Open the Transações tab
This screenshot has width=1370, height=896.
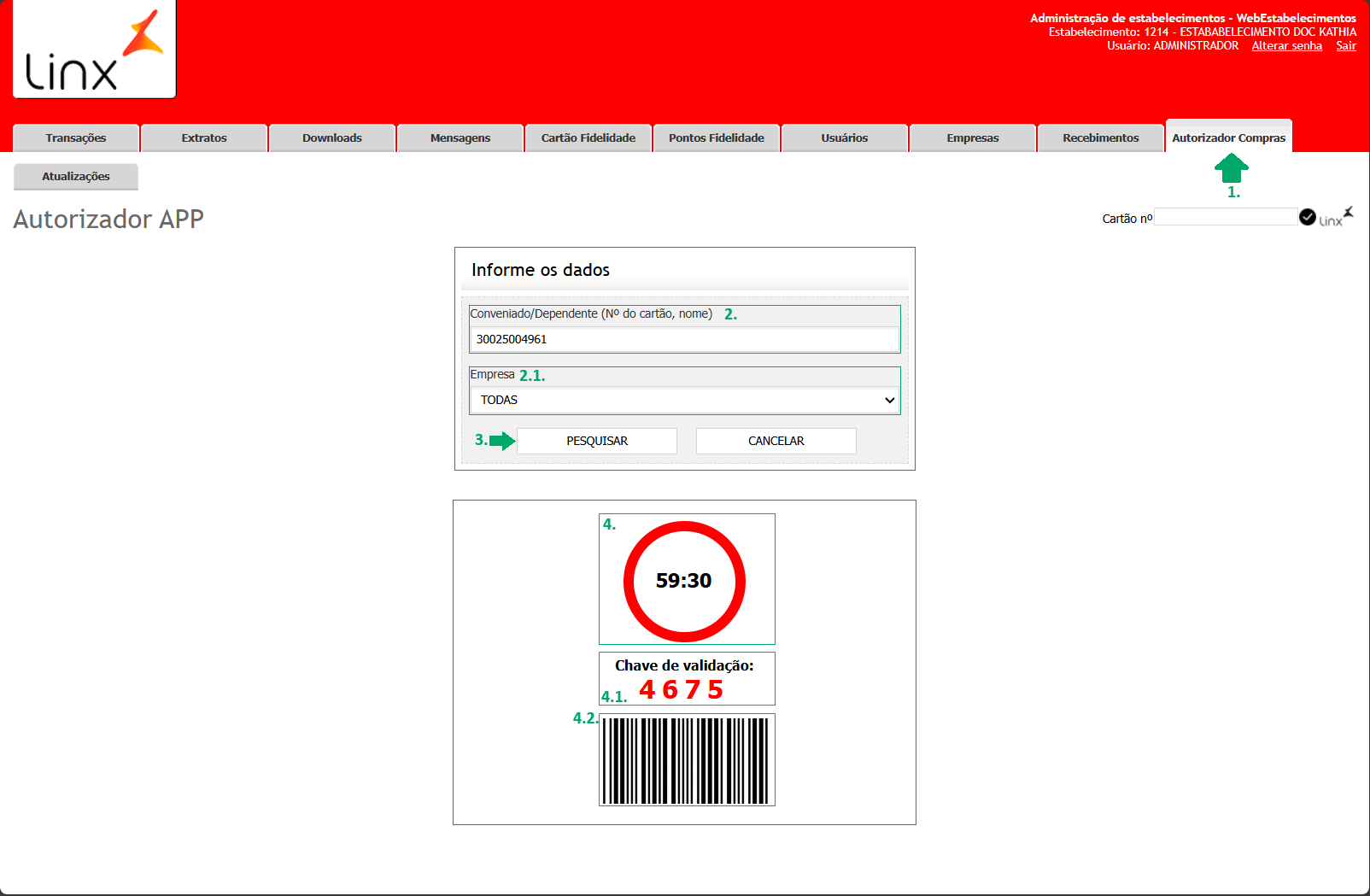[x=76, y=138]
